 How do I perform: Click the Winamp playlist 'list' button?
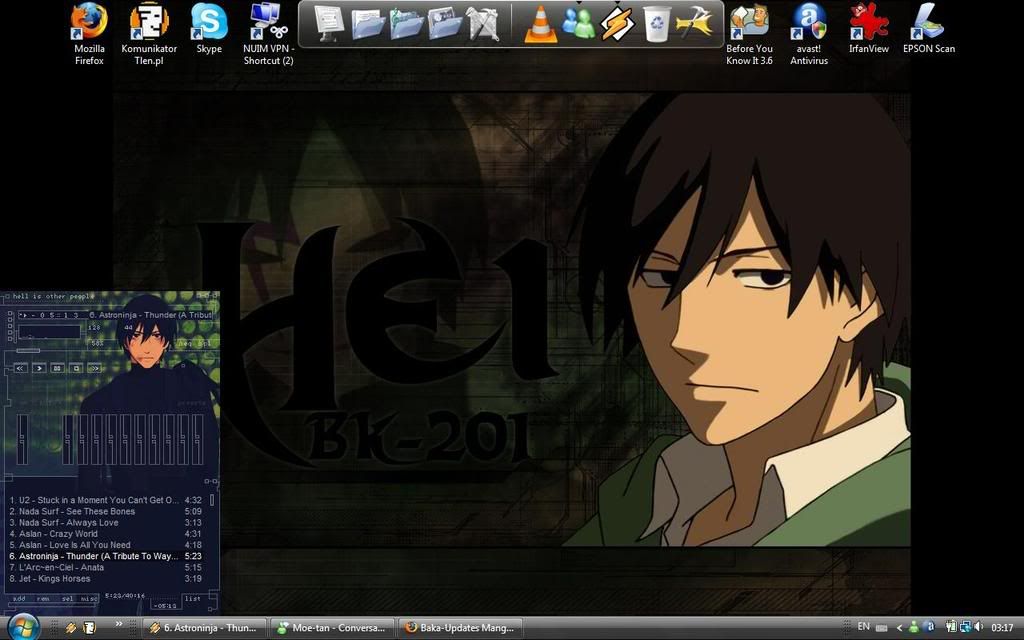pyautogui.click(x=193, y=598)
